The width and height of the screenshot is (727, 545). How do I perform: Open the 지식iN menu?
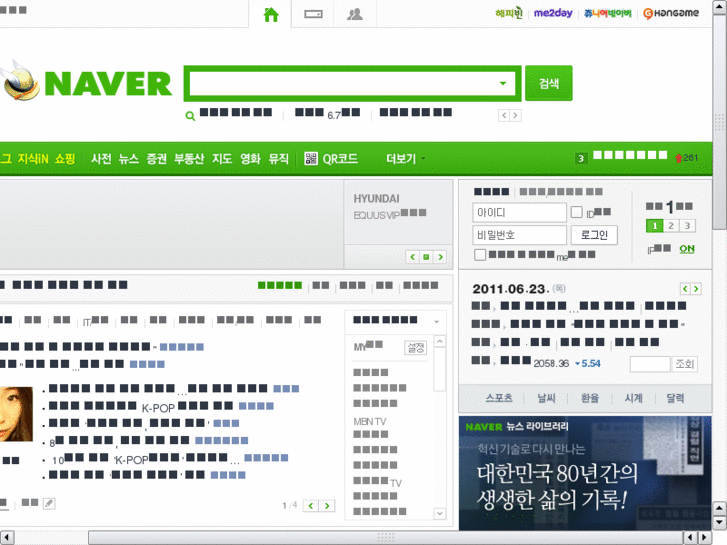tap(33, 159)
